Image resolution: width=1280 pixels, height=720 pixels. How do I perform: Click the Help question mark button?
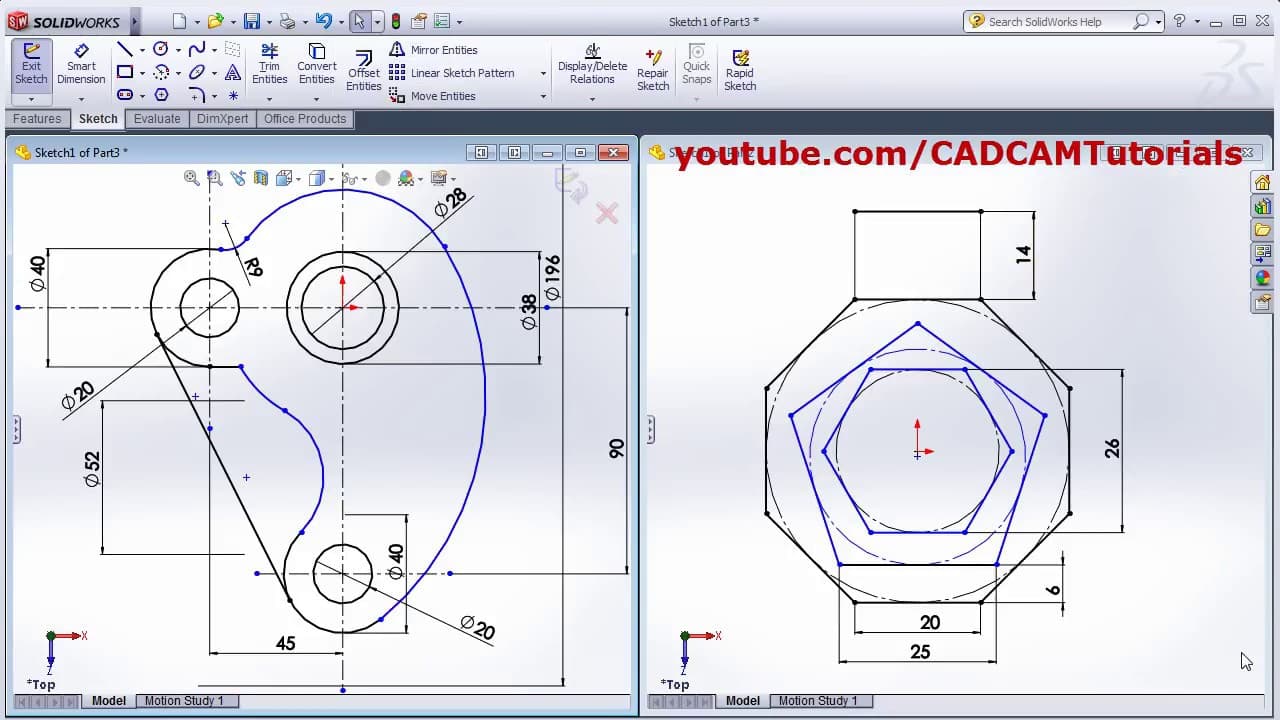click(x=1179, y=20)
